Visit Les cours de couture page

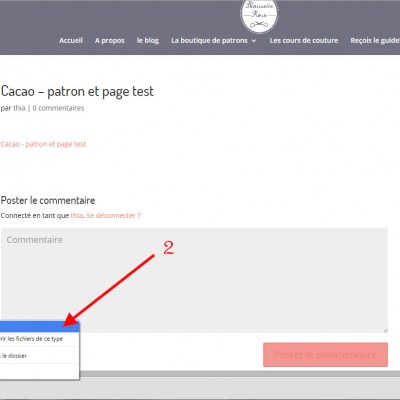coord(304,40)
